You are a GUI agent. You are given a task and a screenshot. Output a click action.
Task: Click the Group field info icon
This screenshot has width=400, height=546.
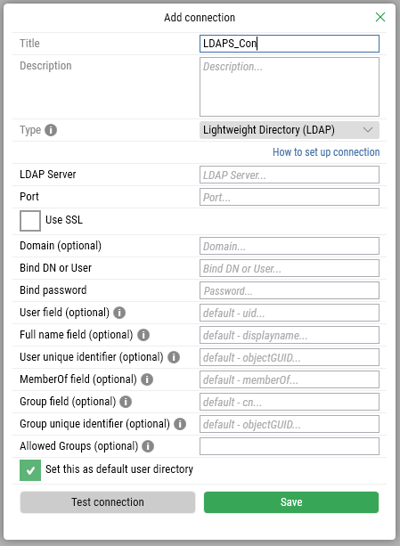tap(126, 402)
